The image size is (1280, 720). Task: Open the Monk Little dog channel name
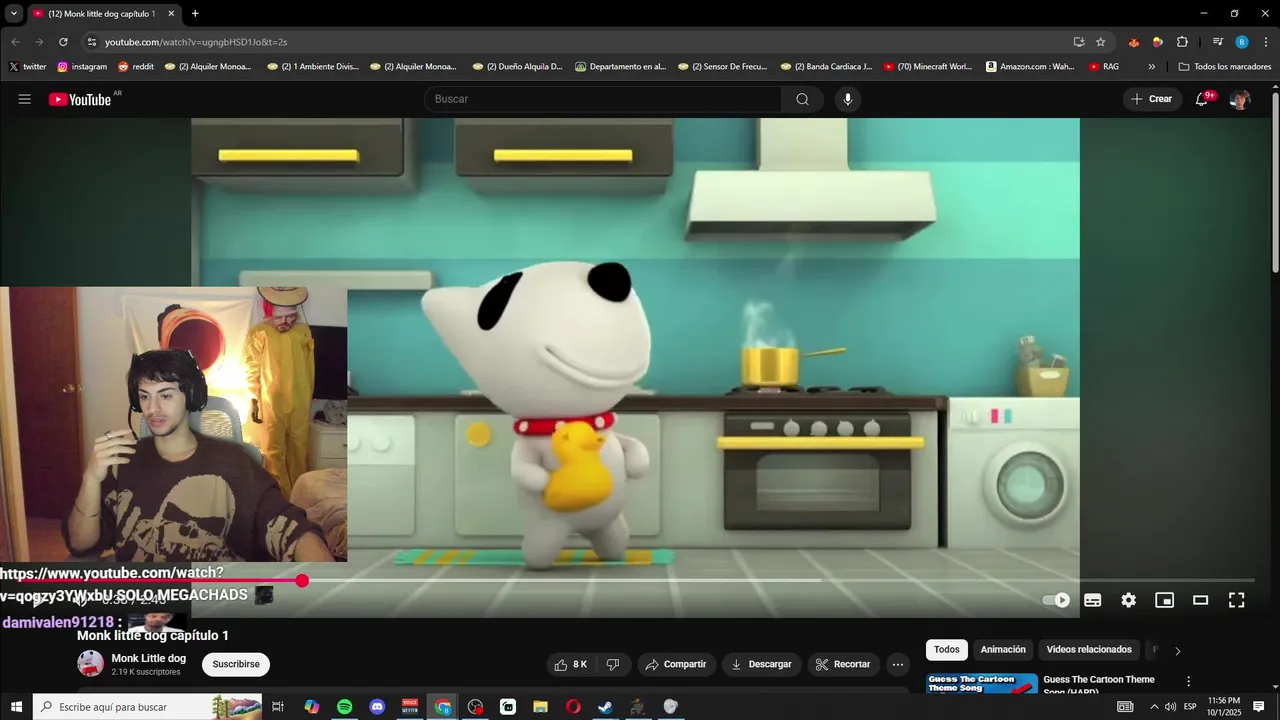click(x=149, y=658)
